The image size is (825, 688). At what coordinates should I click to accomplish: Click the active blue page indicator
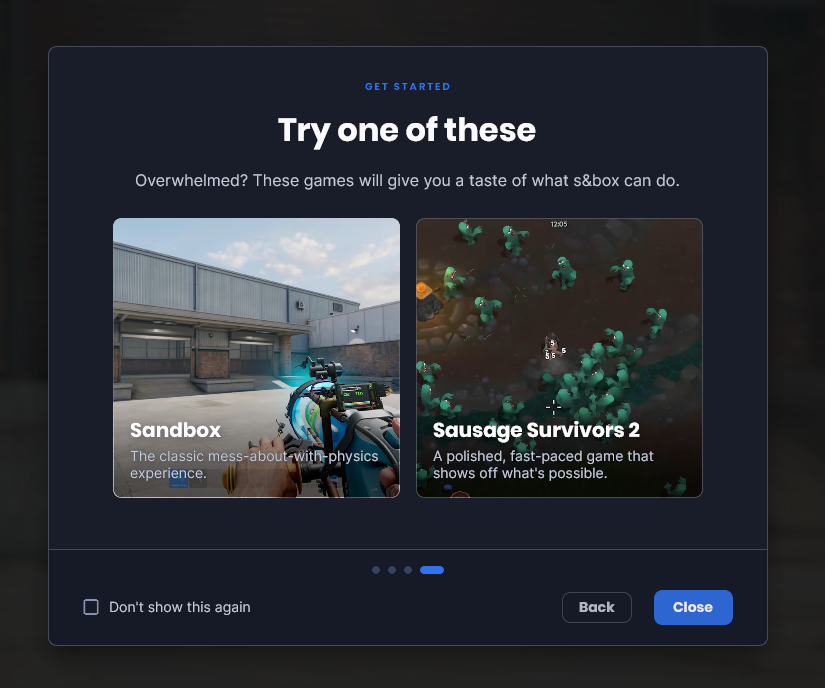[x=432, y=570]
